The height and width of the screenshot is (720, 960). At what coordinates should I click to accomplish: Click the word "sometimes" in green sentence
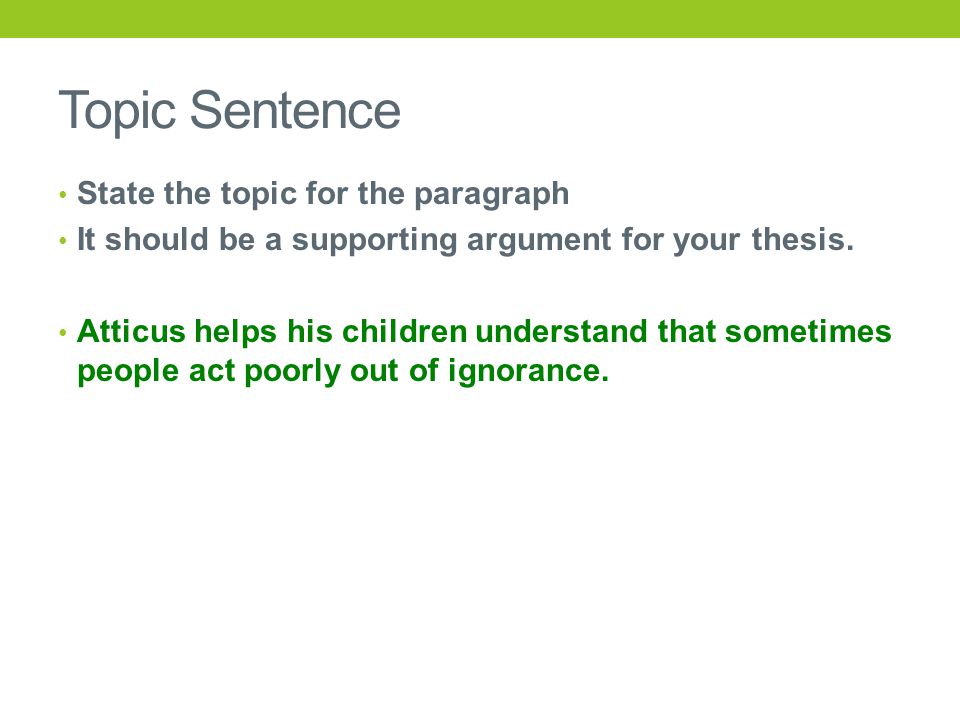808,331
